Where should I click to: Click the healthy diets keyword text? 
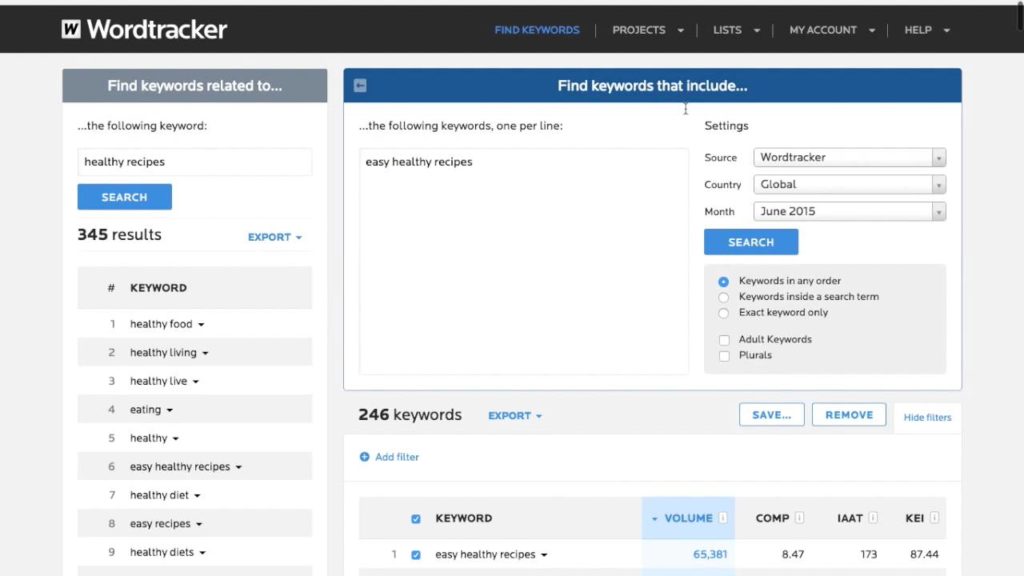pyautogui.click(x=162, y=552)
